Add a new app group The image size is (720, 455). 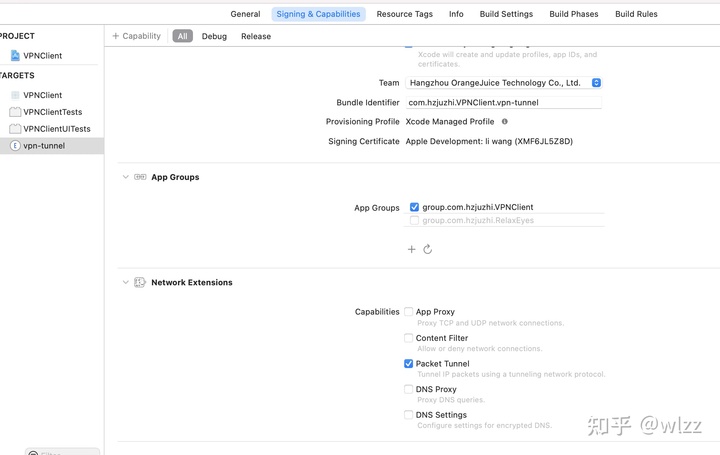pos(411,249)
